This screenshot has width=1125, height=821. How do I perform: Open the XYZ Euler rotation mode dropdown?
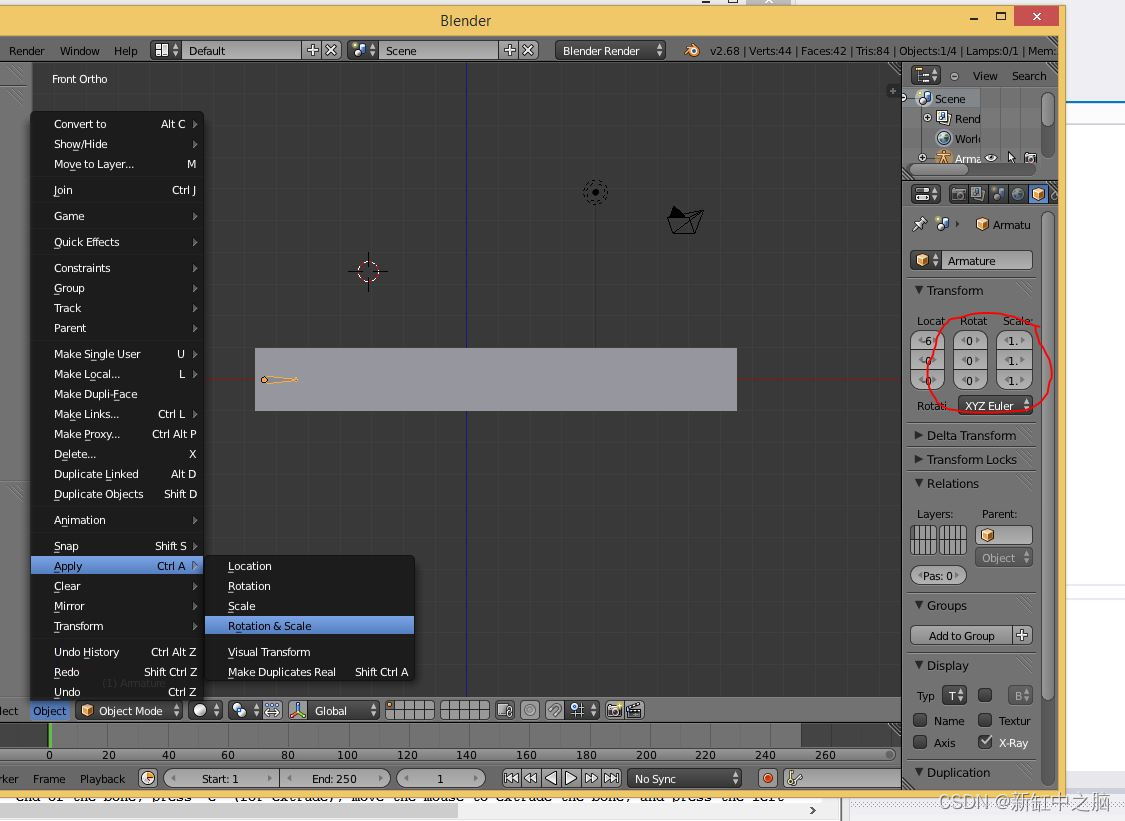pos(995,405)
